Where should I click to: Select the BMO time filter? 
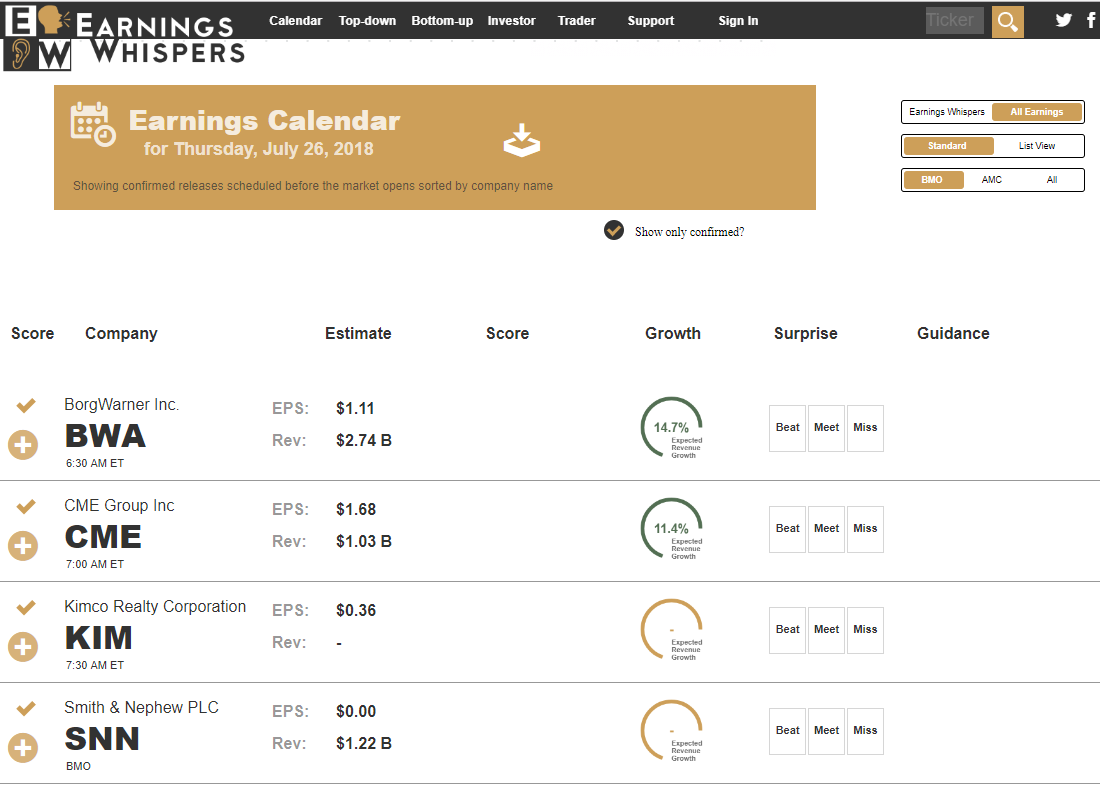coord(932,180)
